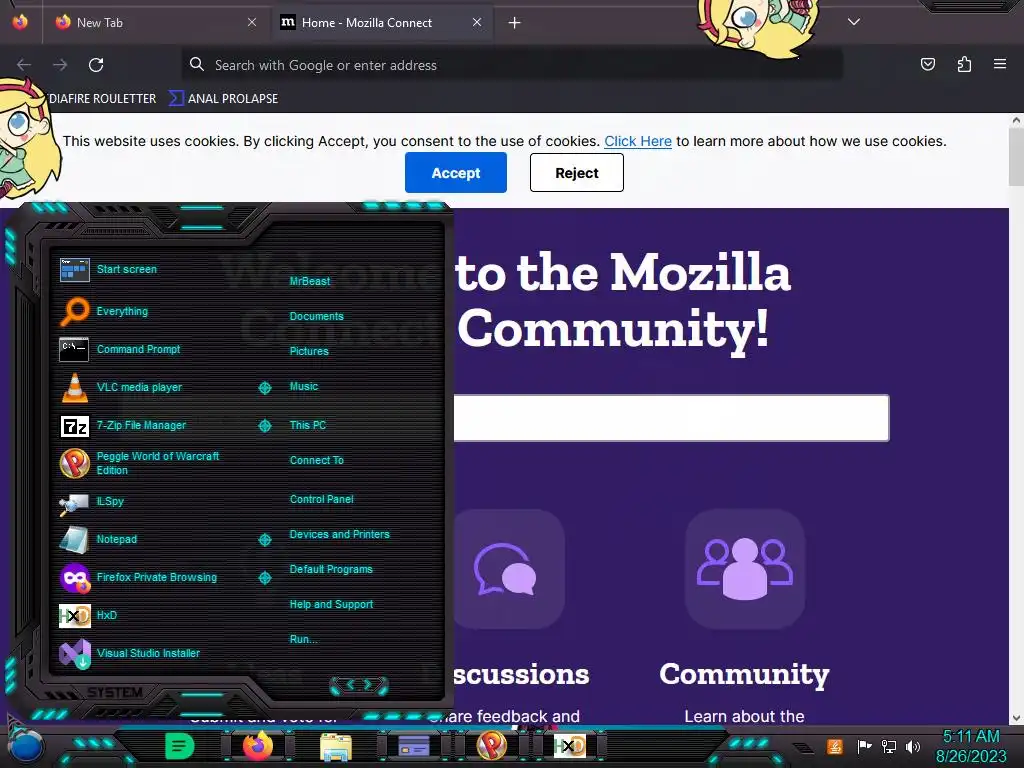
Task: Open Visual Studio Installer icon
Action: click(x=74, y=654)
